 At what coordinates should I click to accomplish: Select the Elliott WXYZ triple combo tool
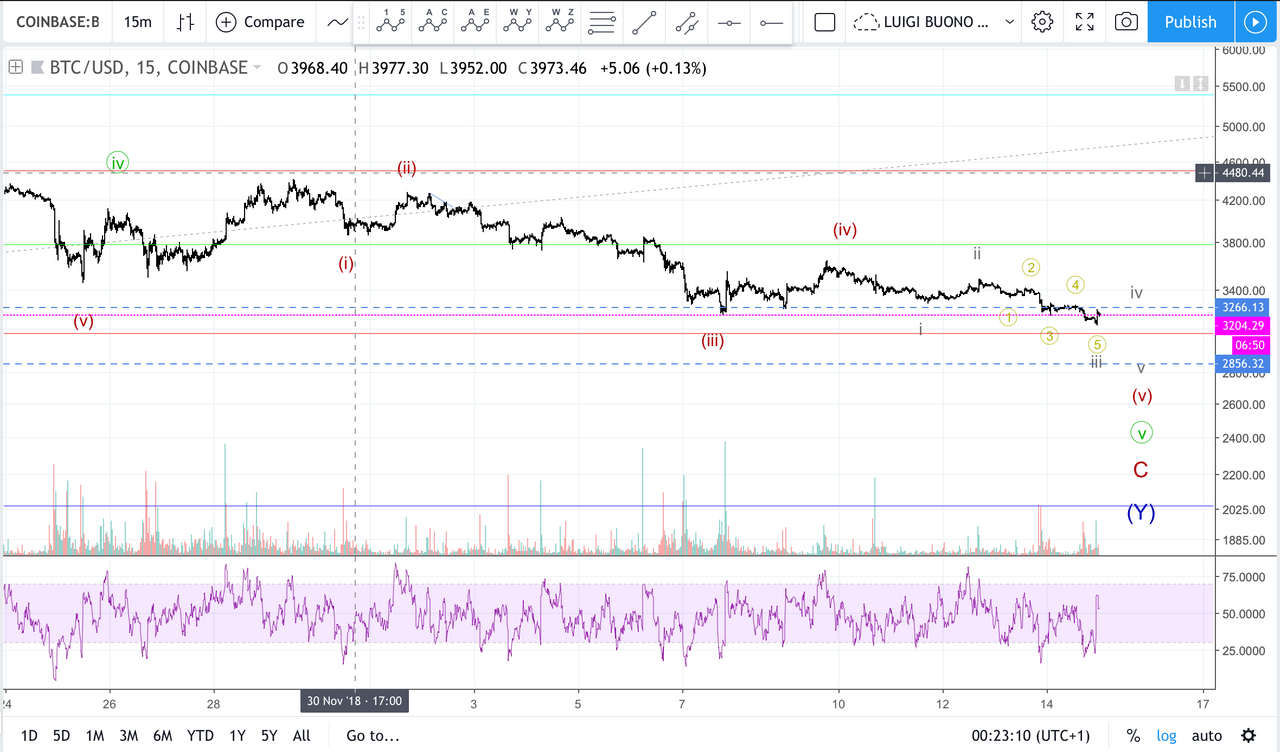[560, 22]
